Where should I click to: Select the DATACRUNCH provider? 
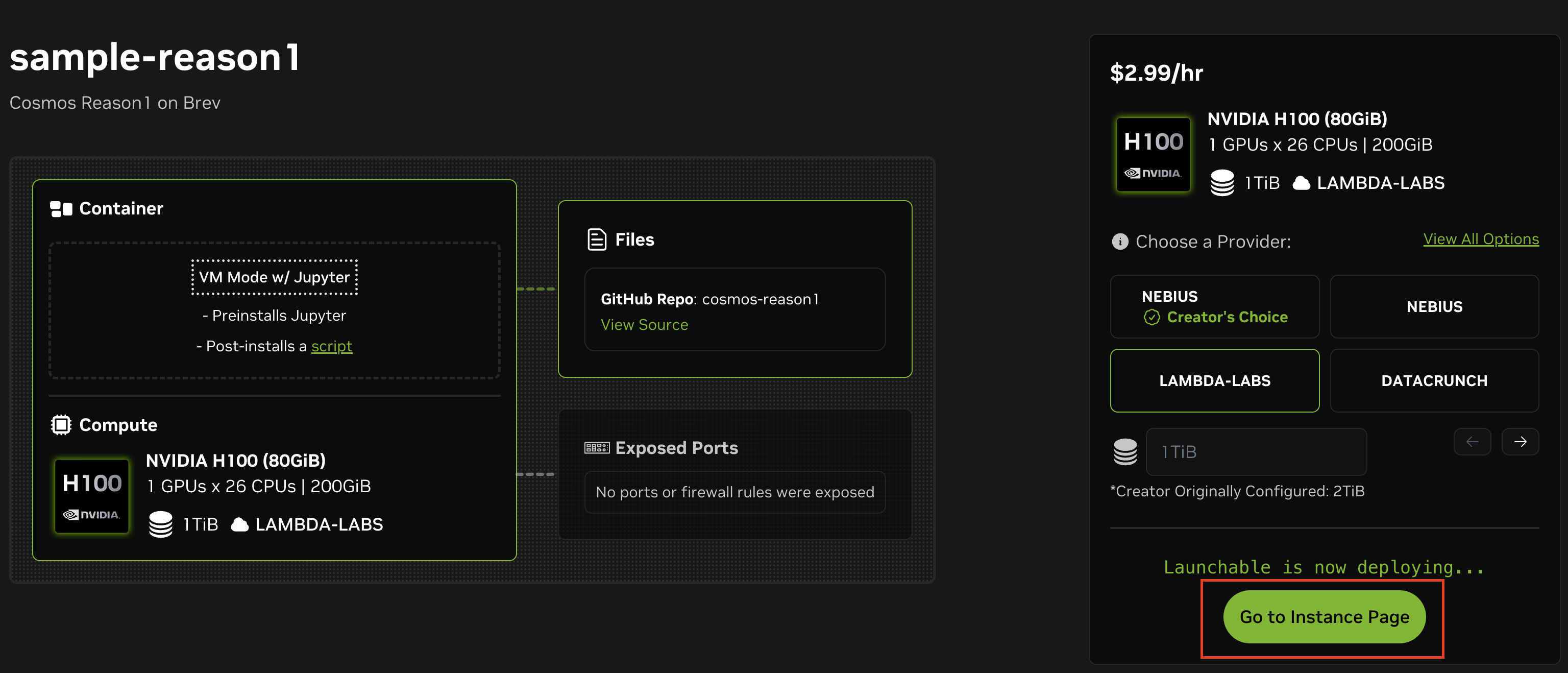[1434, 380]
